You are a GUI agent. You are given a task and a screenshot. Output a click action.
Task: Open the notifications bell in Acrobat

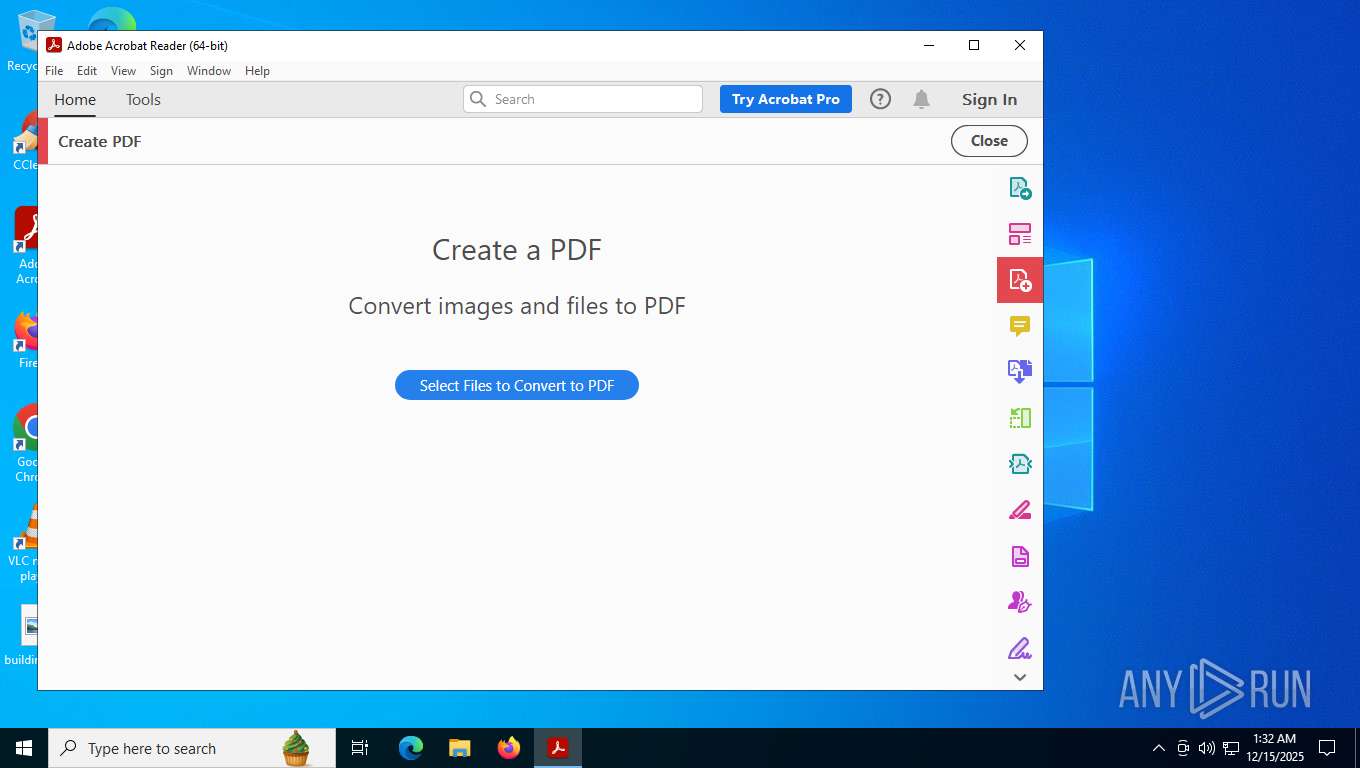[x=922, y=99]
